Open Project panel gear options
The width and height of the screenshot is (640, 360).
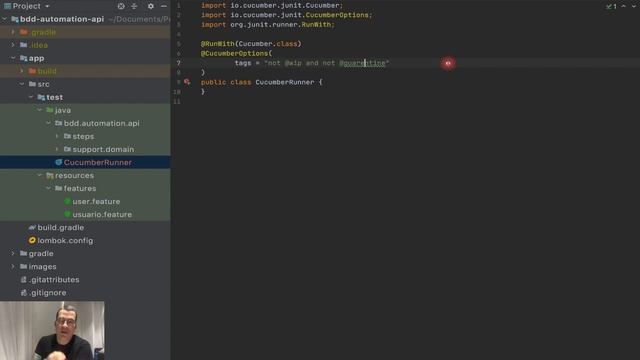pyautogui.click(x=151, y=6)
